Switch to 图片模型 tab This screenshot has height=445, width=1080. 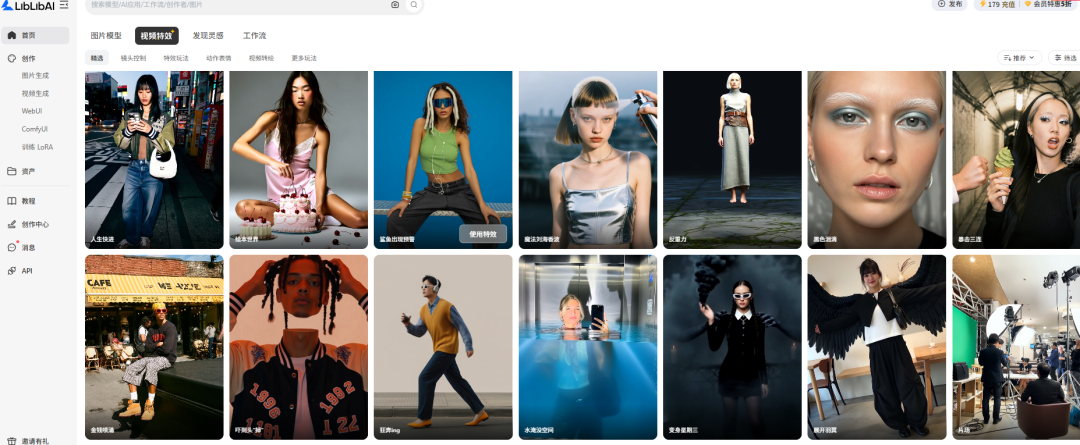click(106, 36)
